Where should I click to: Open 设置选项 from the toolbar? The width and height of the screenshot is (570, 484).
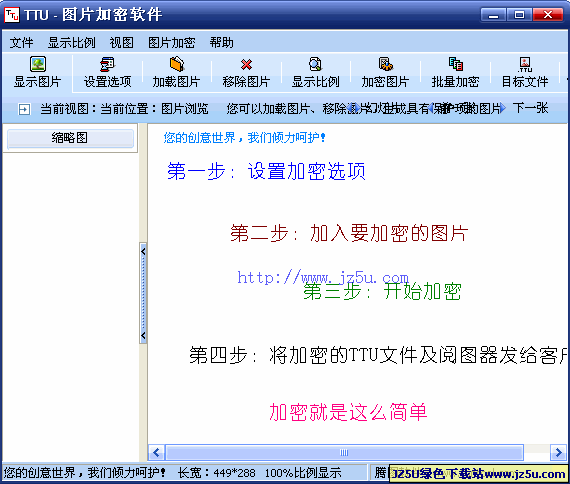107,72
